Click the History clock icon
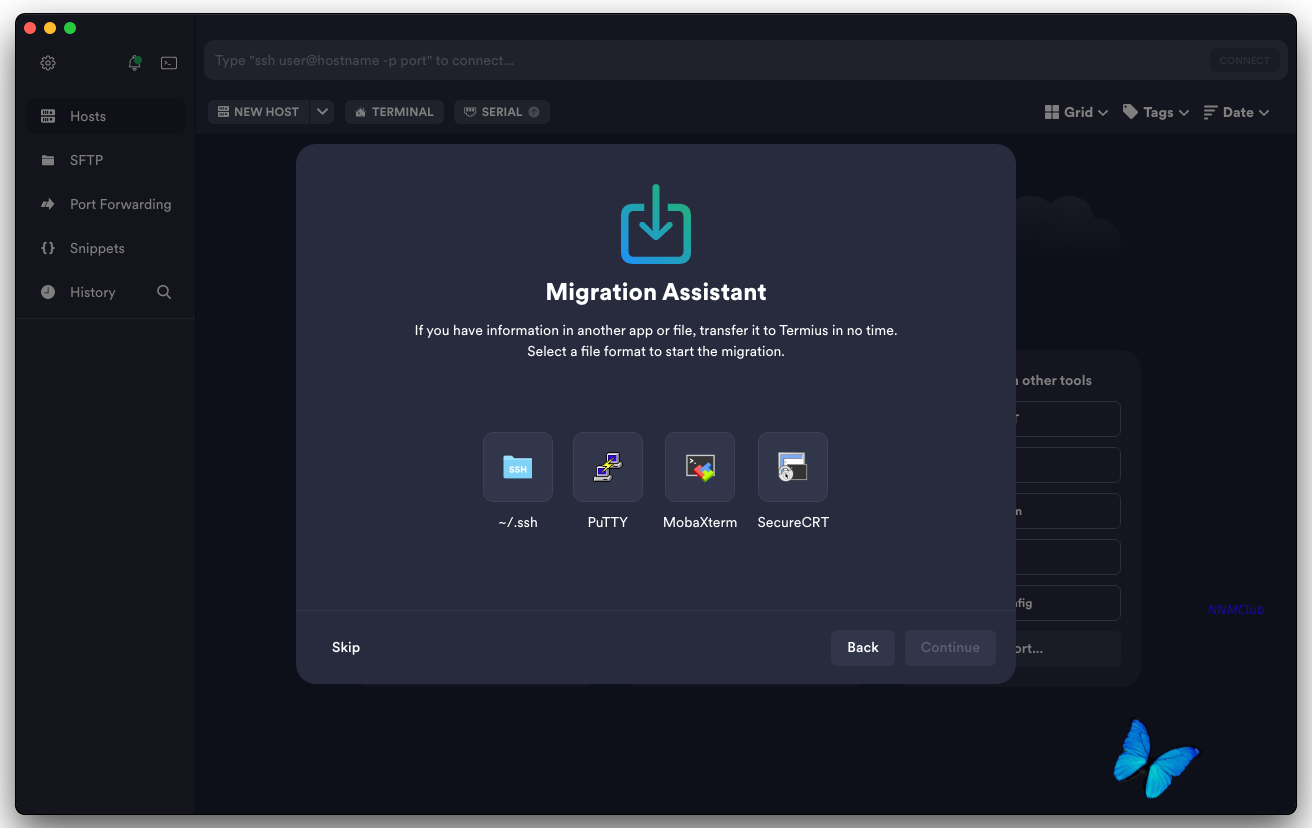The height and width of the screenshot is (828, 1312). (x=48, y=292)
